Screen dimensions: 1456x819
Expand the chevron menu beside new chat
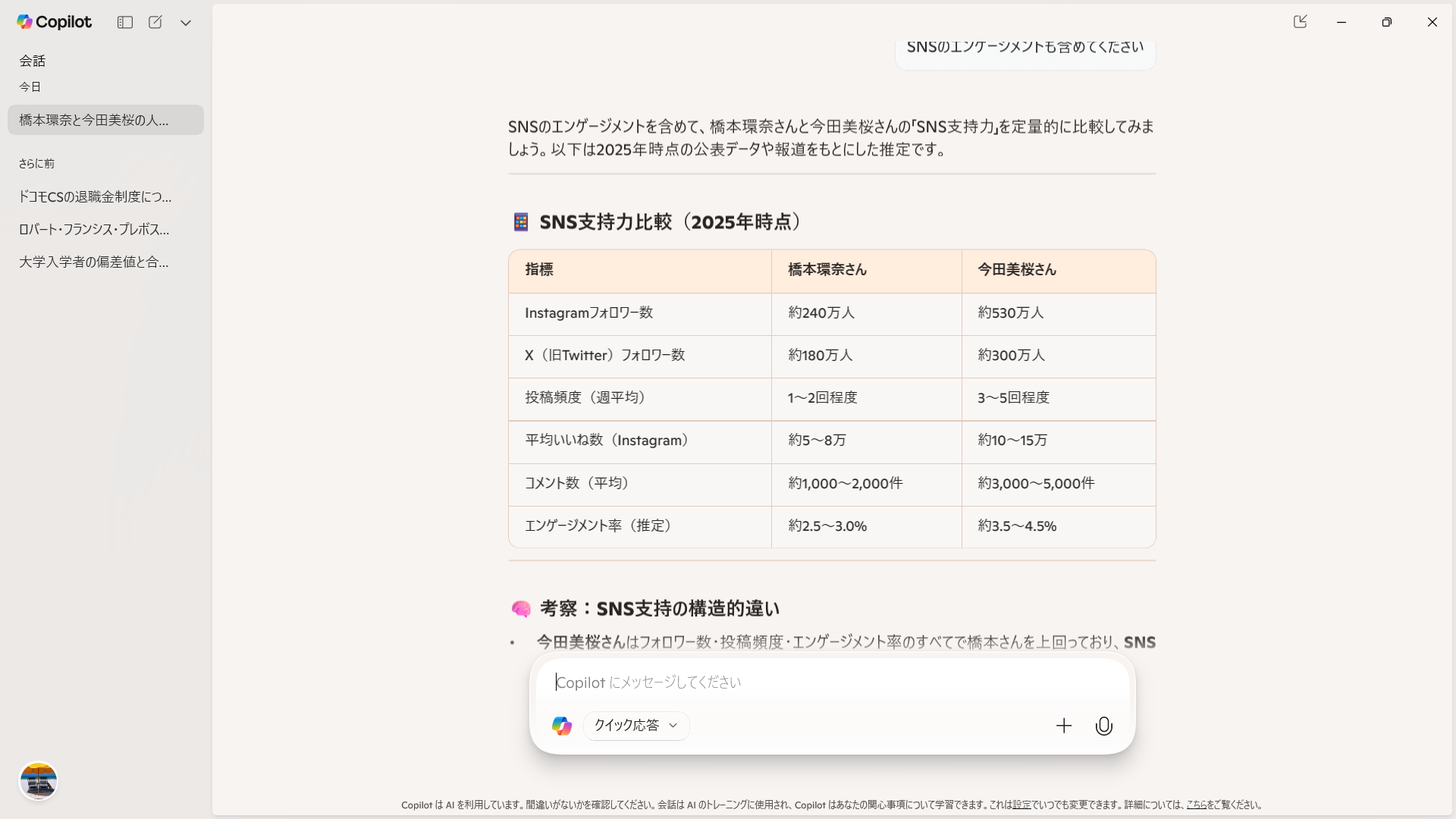pyautogui.click(x=186, y=23)
